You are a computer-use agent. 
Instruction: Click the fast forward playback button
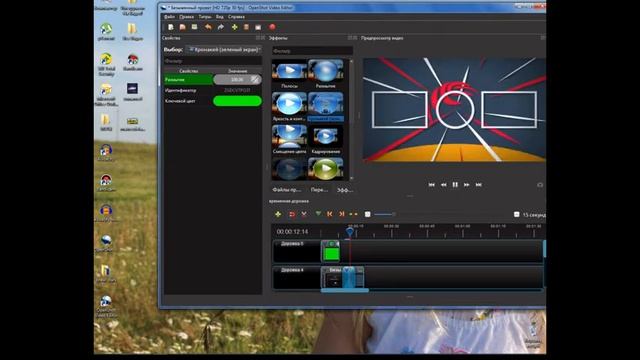tap(467, 185)
